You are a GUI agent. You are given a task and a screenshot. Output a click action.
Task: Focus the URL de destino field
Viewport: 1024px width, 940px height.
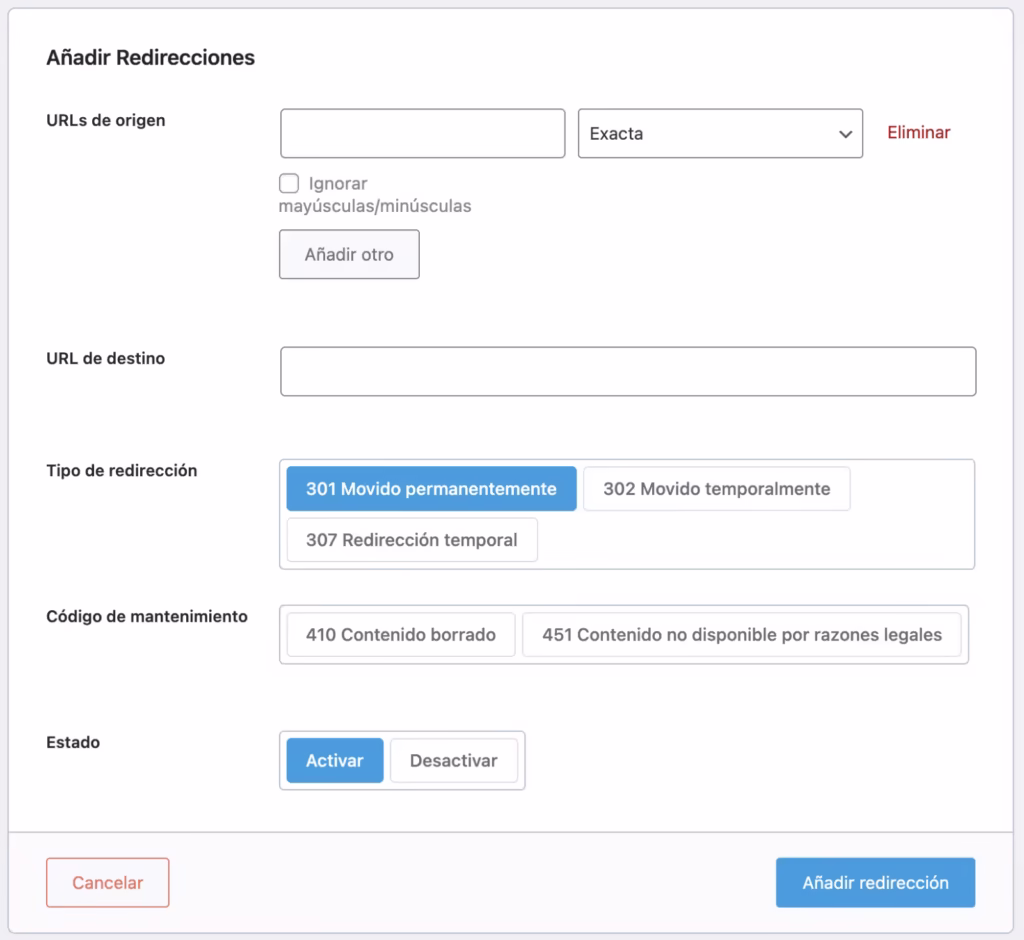coord(628,371)
